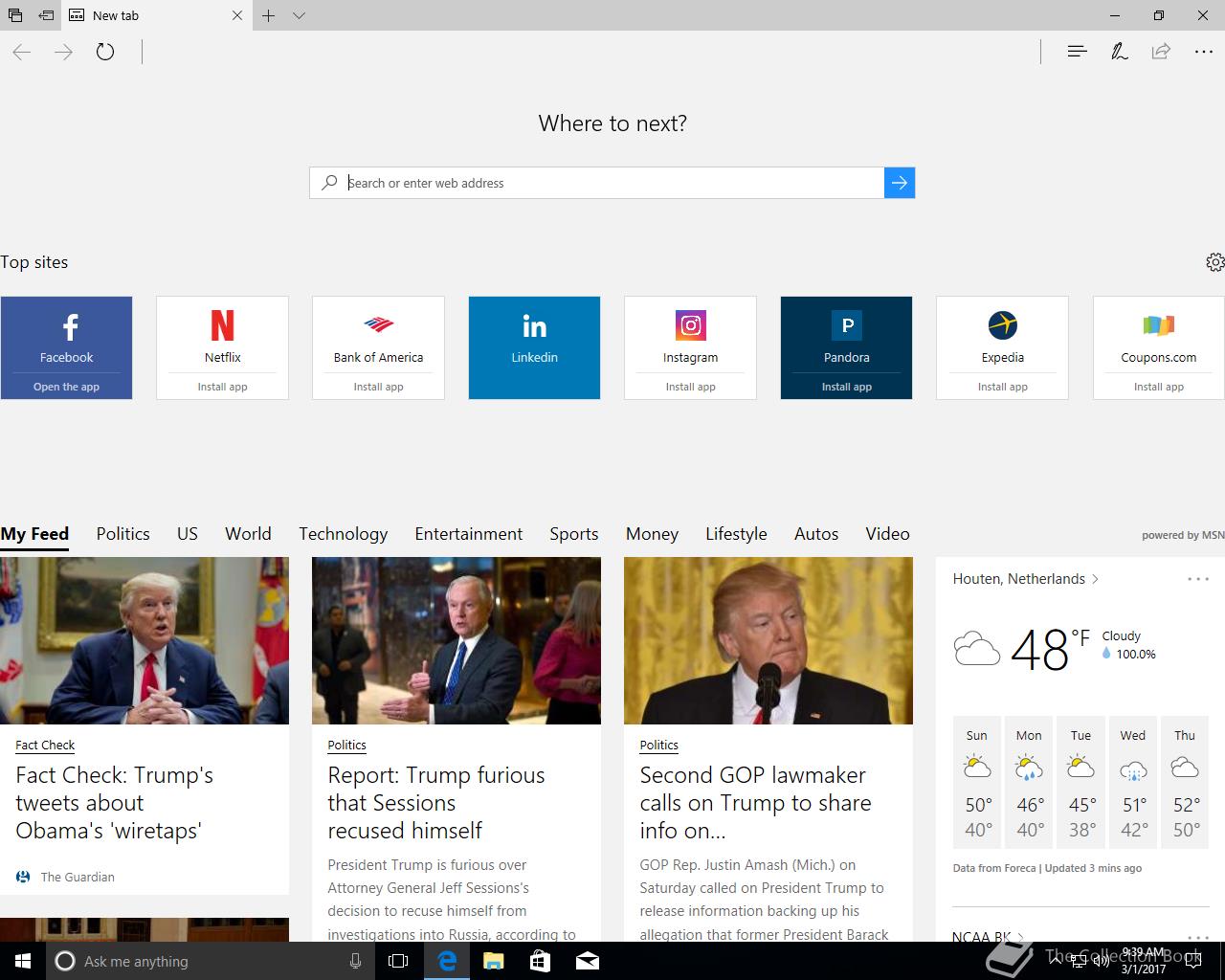Open Settings and more menu
1225x980 pixels.
click(1204, 52)
